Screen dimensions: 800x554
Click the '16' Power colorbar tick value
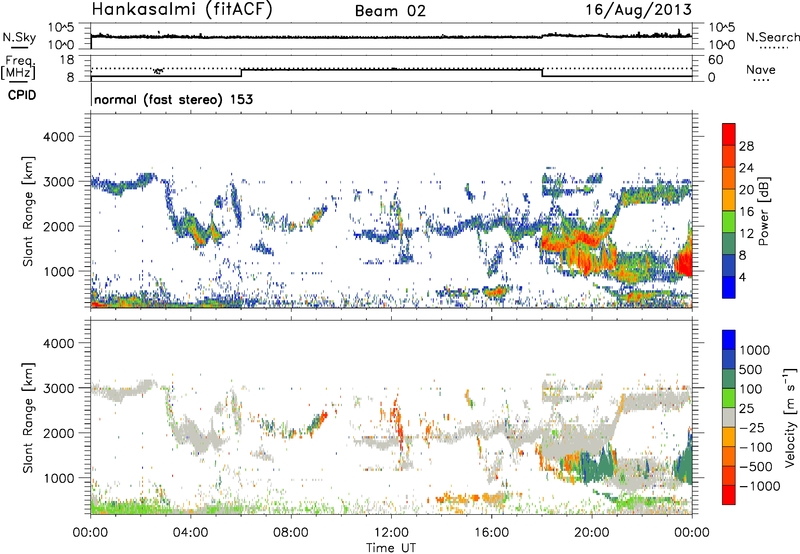[x=745, y=212]
